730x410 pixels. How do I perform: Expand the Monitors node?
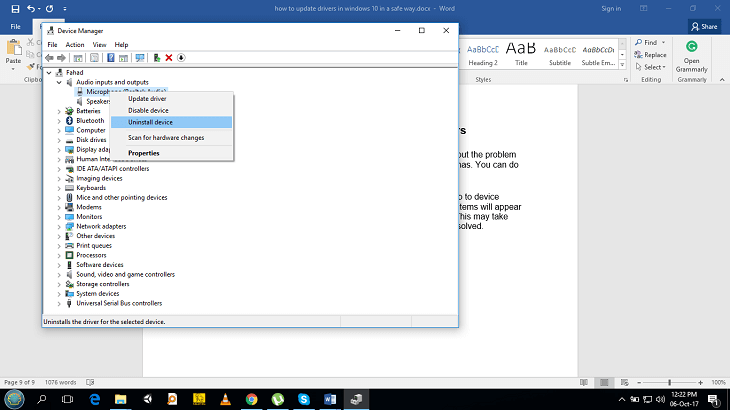(x=59, y=217)
